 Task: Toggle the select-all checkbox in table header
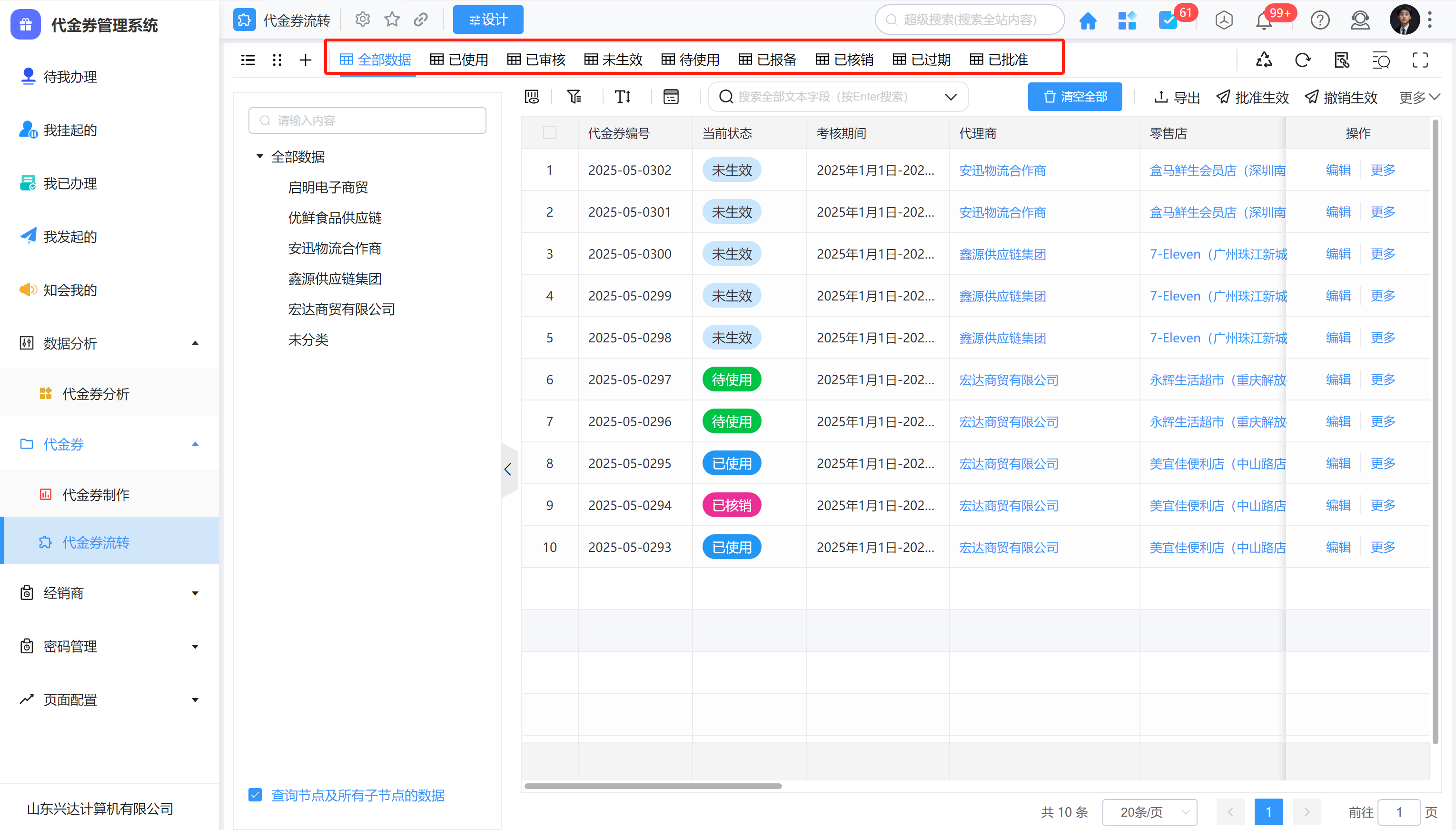click(x=550, y=132)
